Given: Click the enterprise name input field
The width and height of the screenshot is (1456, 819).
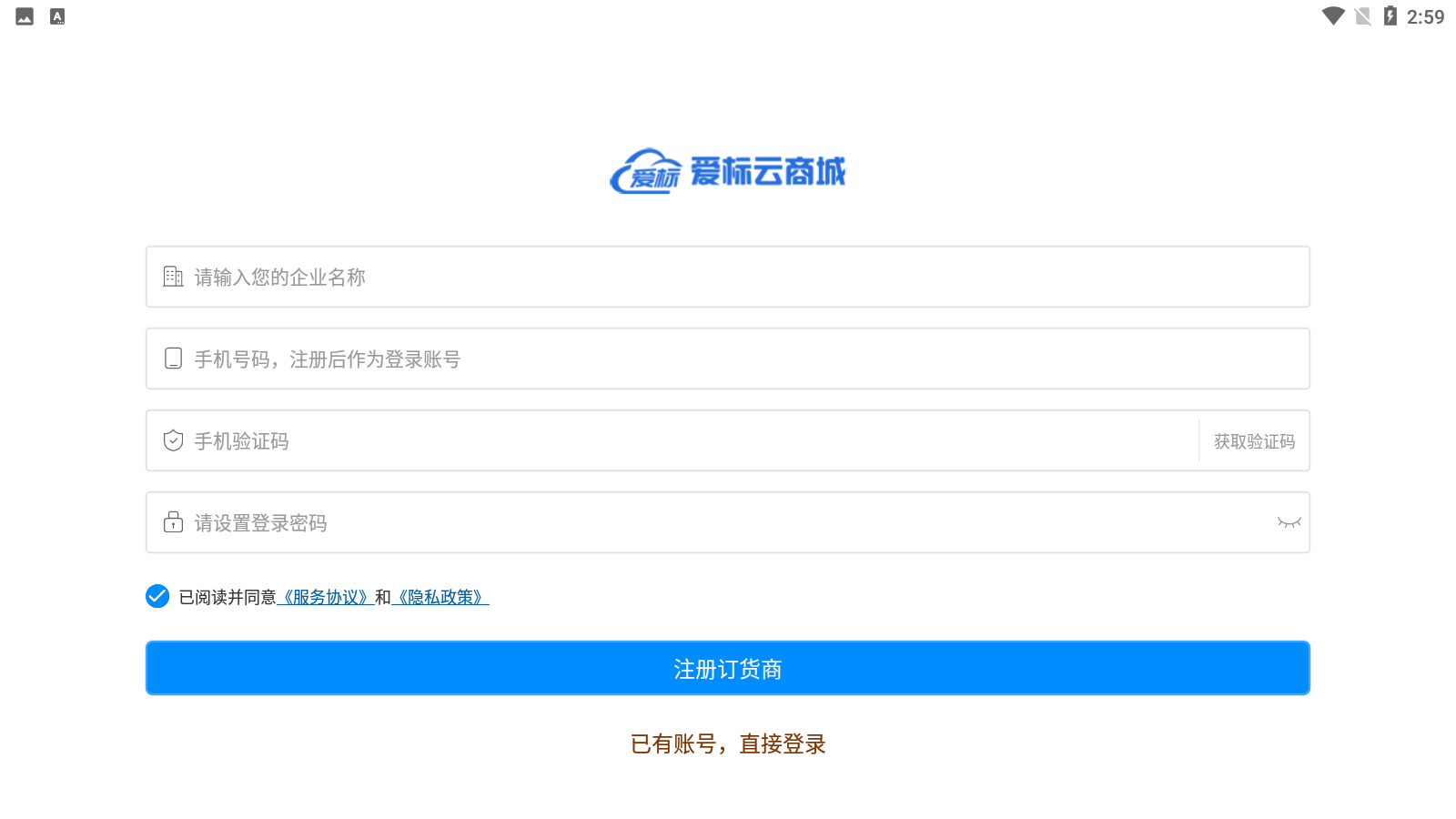Looking at the screenshot, I should (637, 277).
